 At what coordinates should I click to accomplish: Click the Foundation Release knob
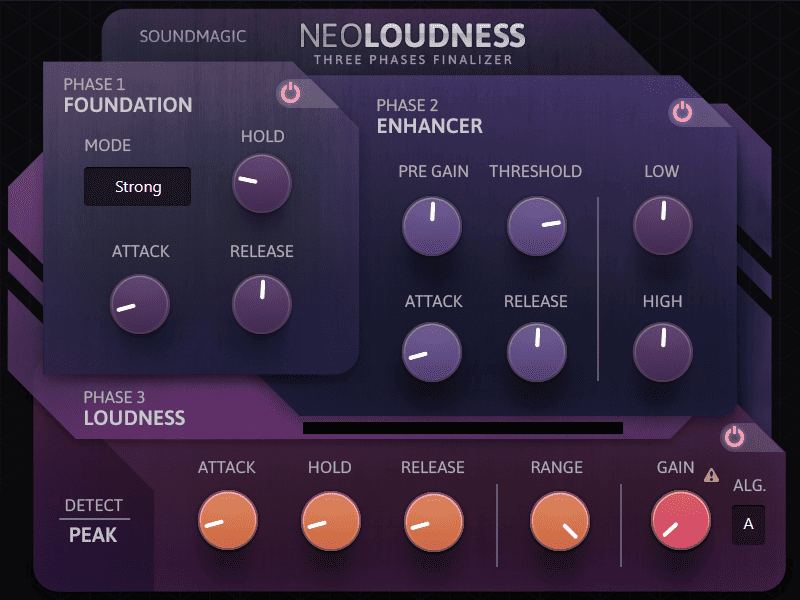tap(262, 304)
